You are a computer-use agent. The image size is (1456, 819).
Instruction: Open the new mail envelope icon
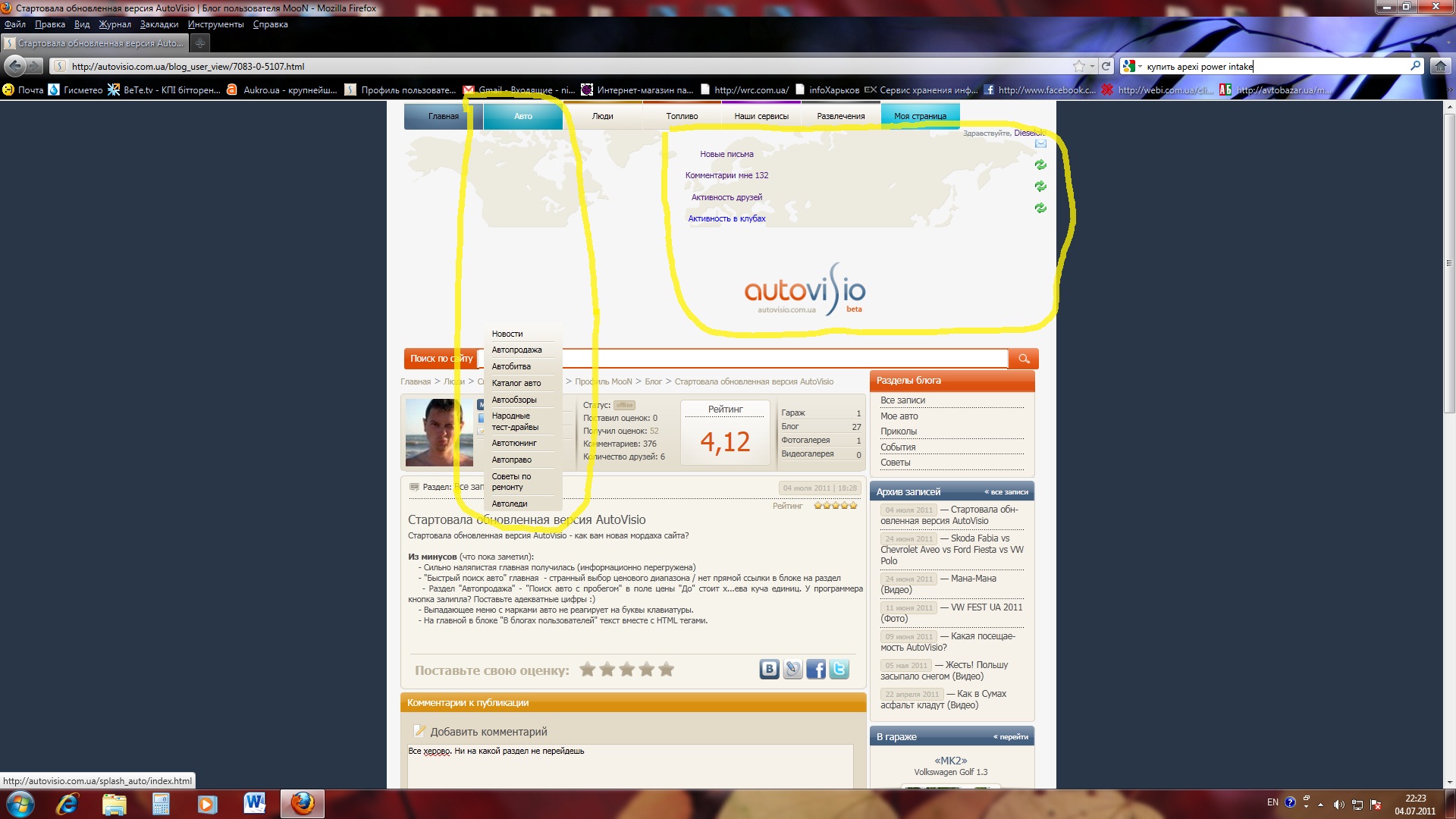(x=1040, y=143)
